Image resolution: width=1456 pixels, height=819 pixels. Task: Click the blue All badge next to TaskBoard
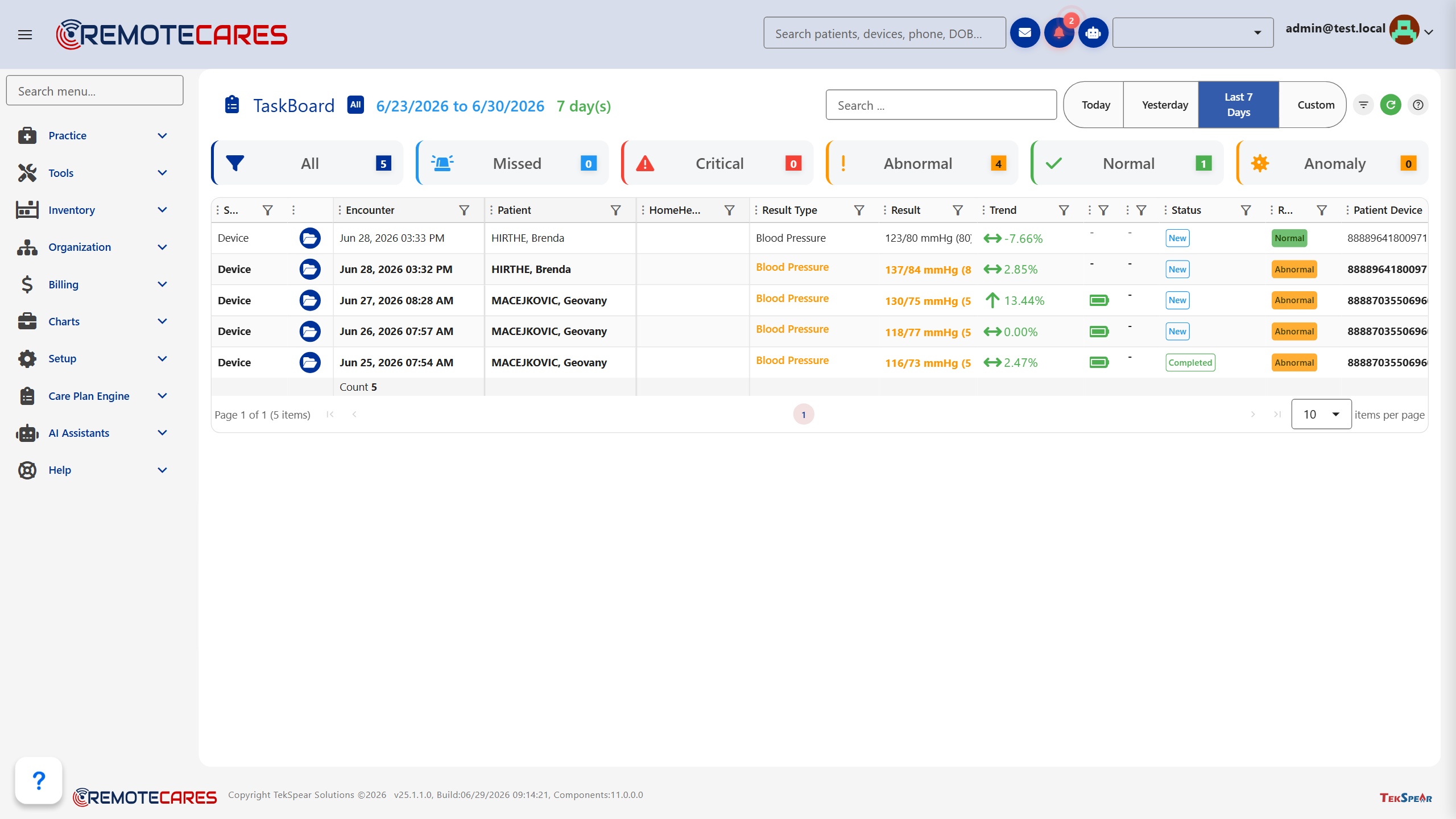(x=355, y=105)
